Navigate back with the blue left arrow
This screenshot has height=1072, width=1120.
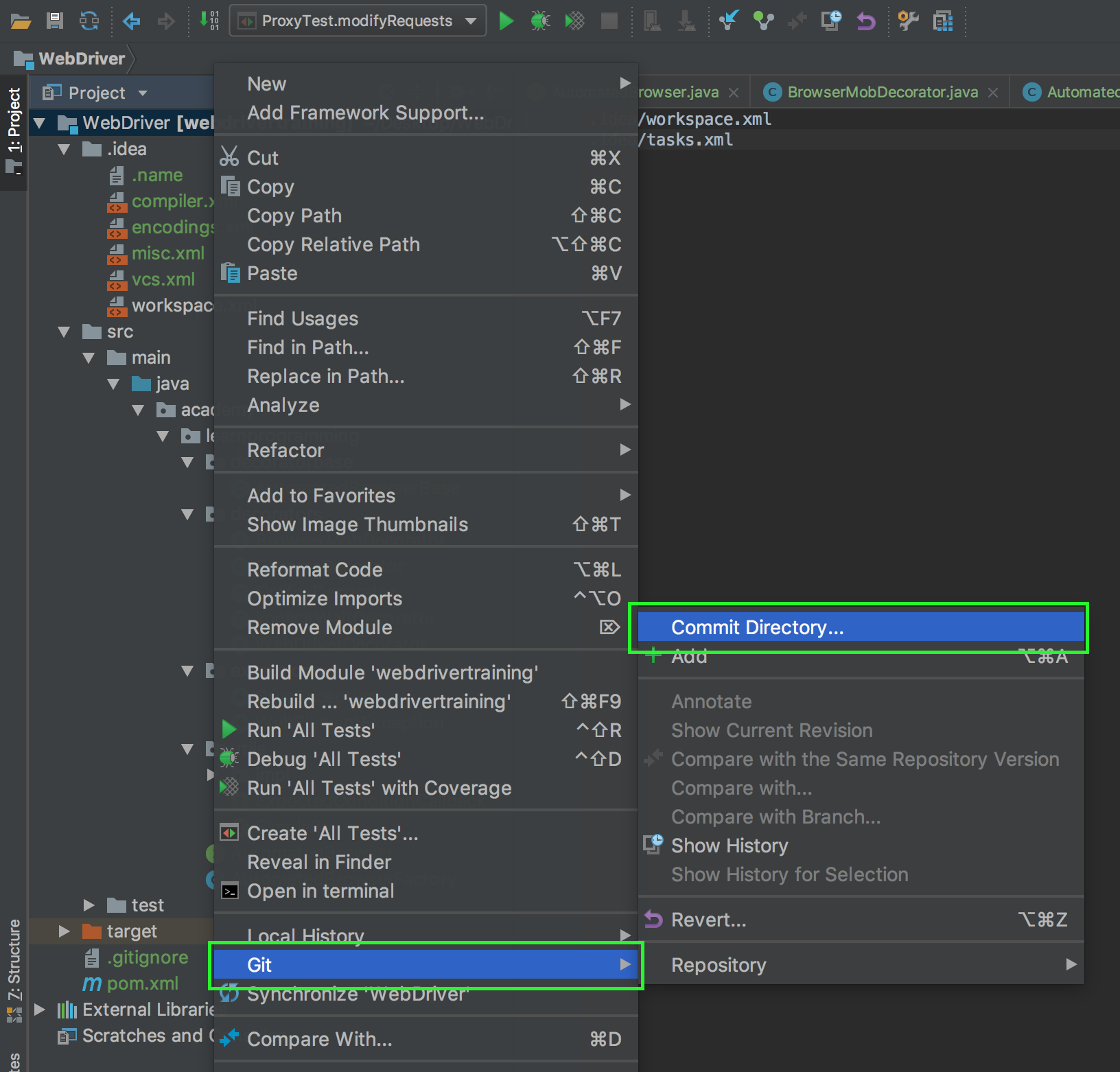click(x=131, y=21)
